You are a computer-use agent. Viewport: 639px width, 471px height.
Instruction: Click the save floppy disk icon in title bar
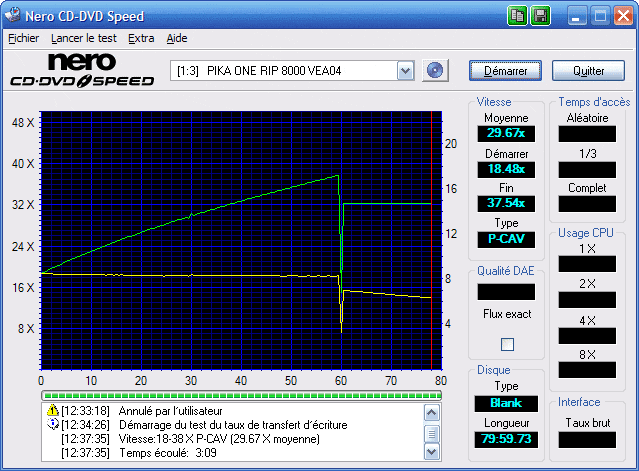pyautogui.click(x=540, y=16)
